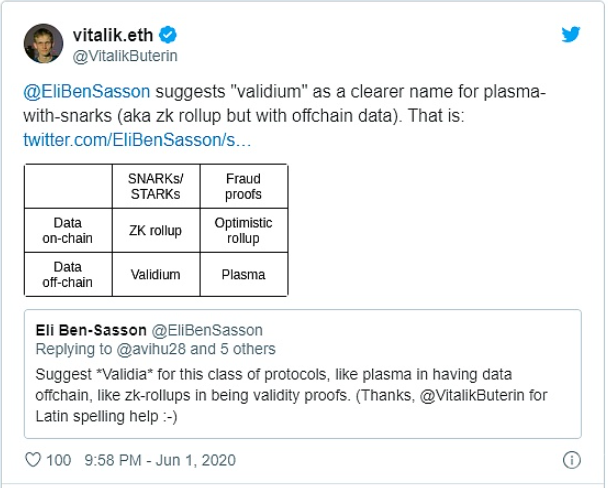Image resolution: width=608 pixels, height=488 pixels.
Task: Open the 9:58 PM - Jun 1, 2020 timestamp
Action: pyautogui.click(x=160, y=460)
